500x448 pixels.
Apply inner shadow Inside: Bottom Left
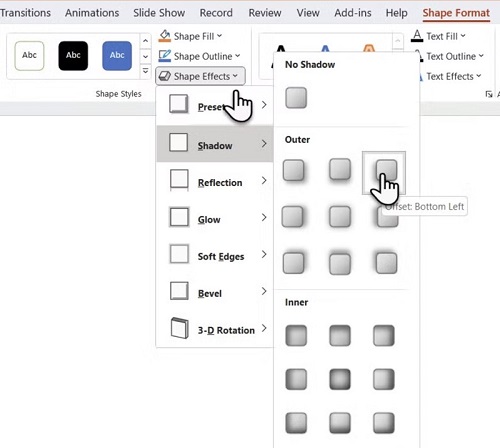pos(296,423)
